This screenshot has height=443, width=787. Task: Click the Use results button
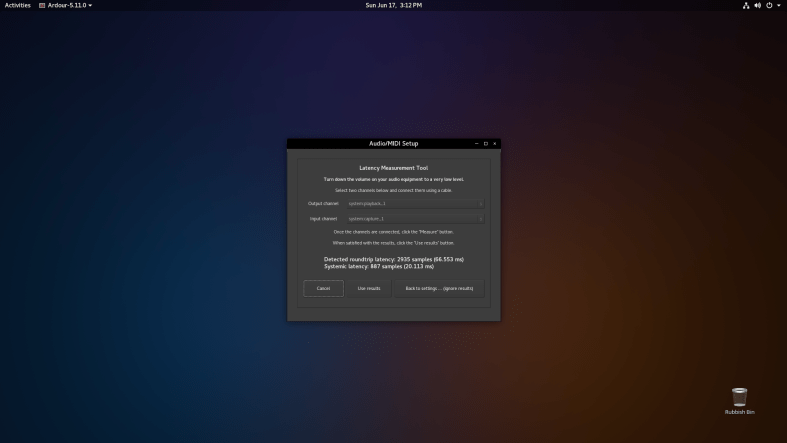click(369, 288)
